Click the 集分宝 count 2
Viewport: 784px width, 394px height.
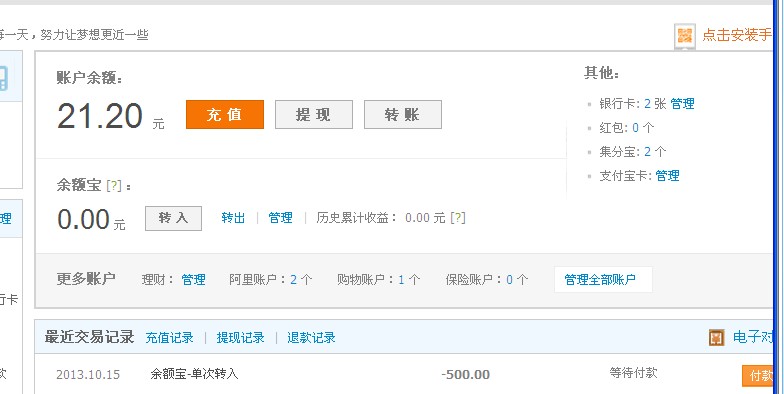(648, 152)
